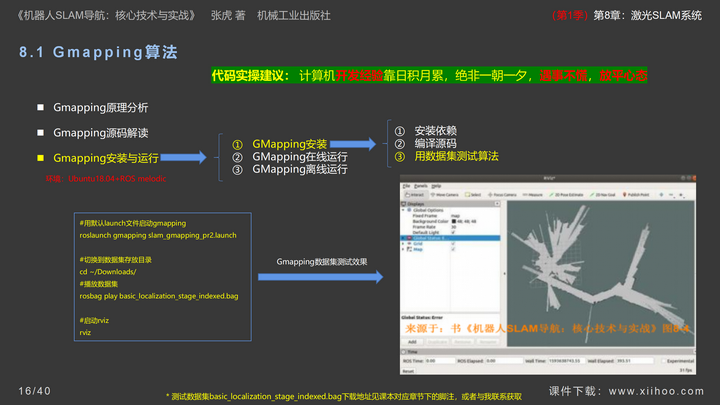720x405 pixels.
Task: Select the Publish Point tool
Action: 636,195
